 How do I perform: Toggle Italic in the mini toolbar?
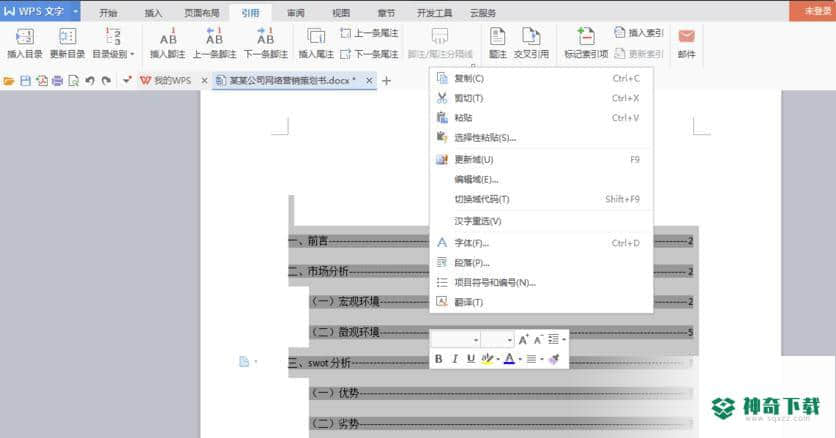[454, 359]
